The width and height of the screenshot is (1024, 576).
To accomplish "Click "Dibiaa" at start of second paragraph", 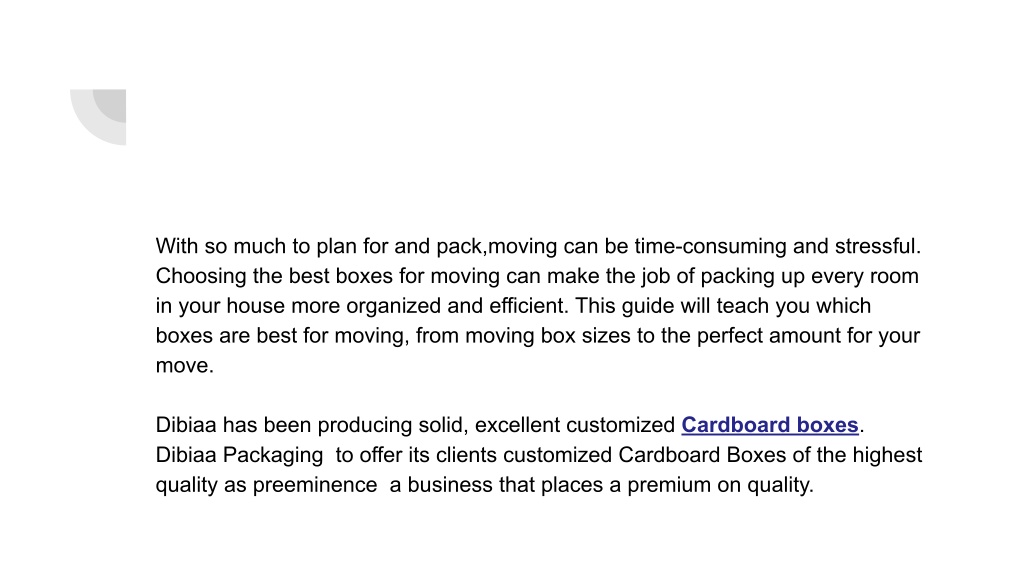I will point(185,425).
